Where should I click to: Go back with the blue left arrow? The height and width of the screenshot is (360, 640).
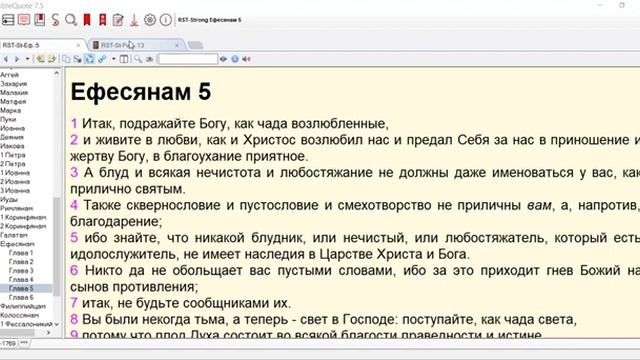pos(6,59)
